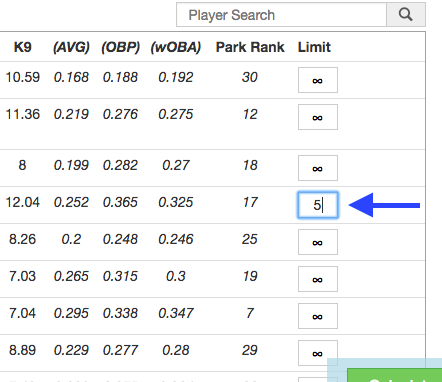The height and width of the screenshot is (382, 442).
Task: Select the OBP value 0.188
Action: click(120, 77)
